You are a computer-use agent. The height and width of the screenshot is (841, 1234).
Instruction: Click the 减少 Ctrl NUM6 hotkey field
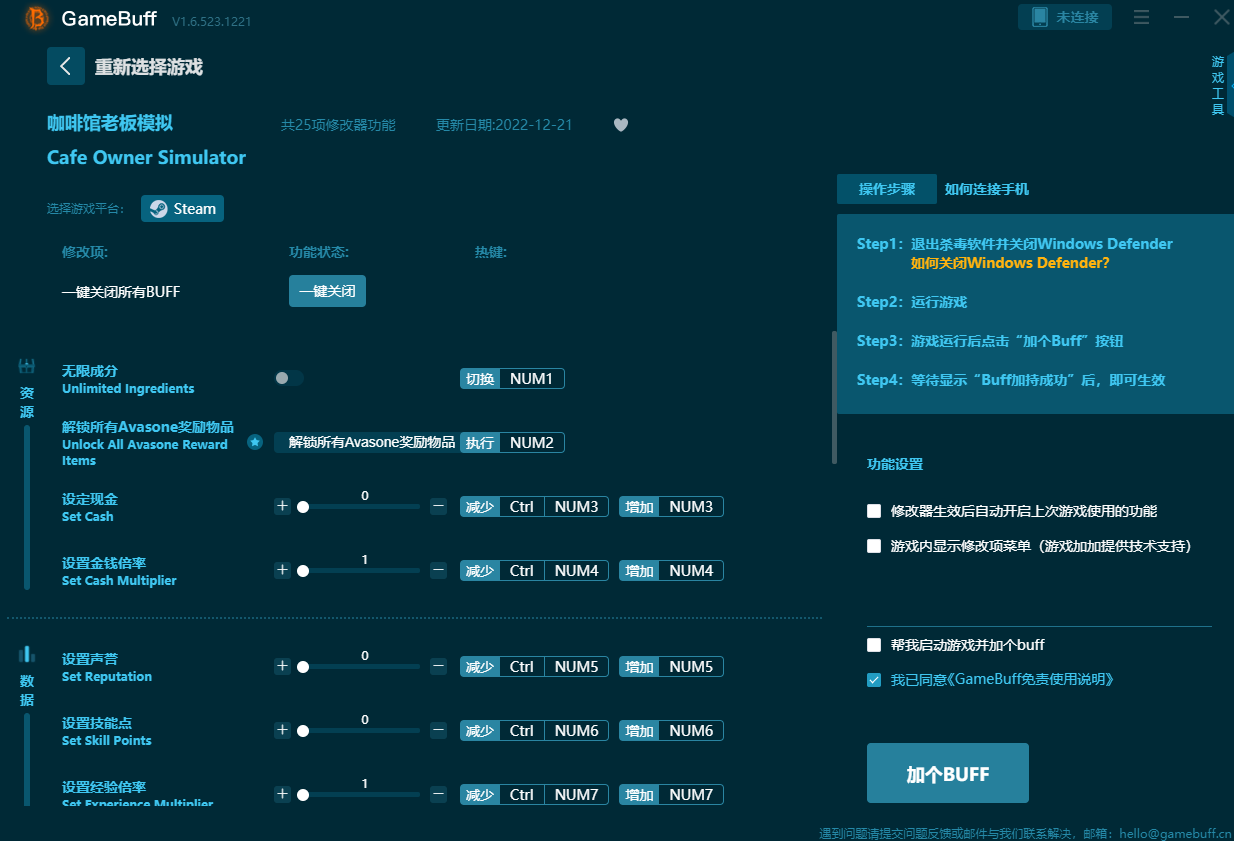(x=535, y=731)
